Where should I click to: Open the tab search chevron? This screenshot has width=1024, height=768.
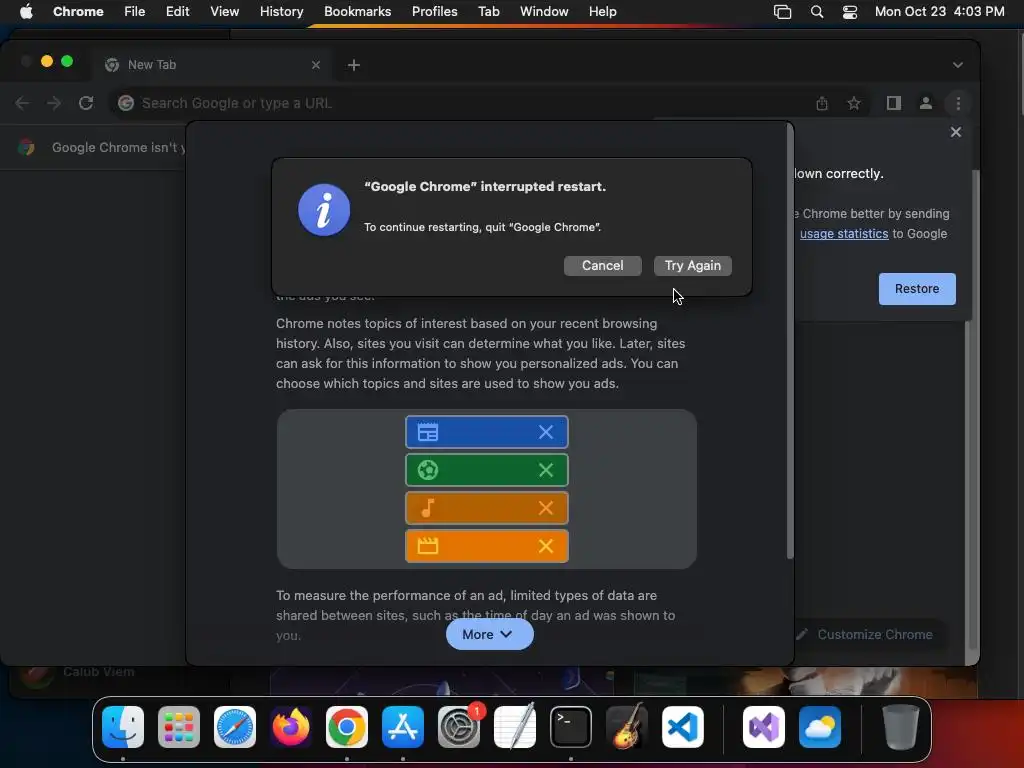coord(957,65)
